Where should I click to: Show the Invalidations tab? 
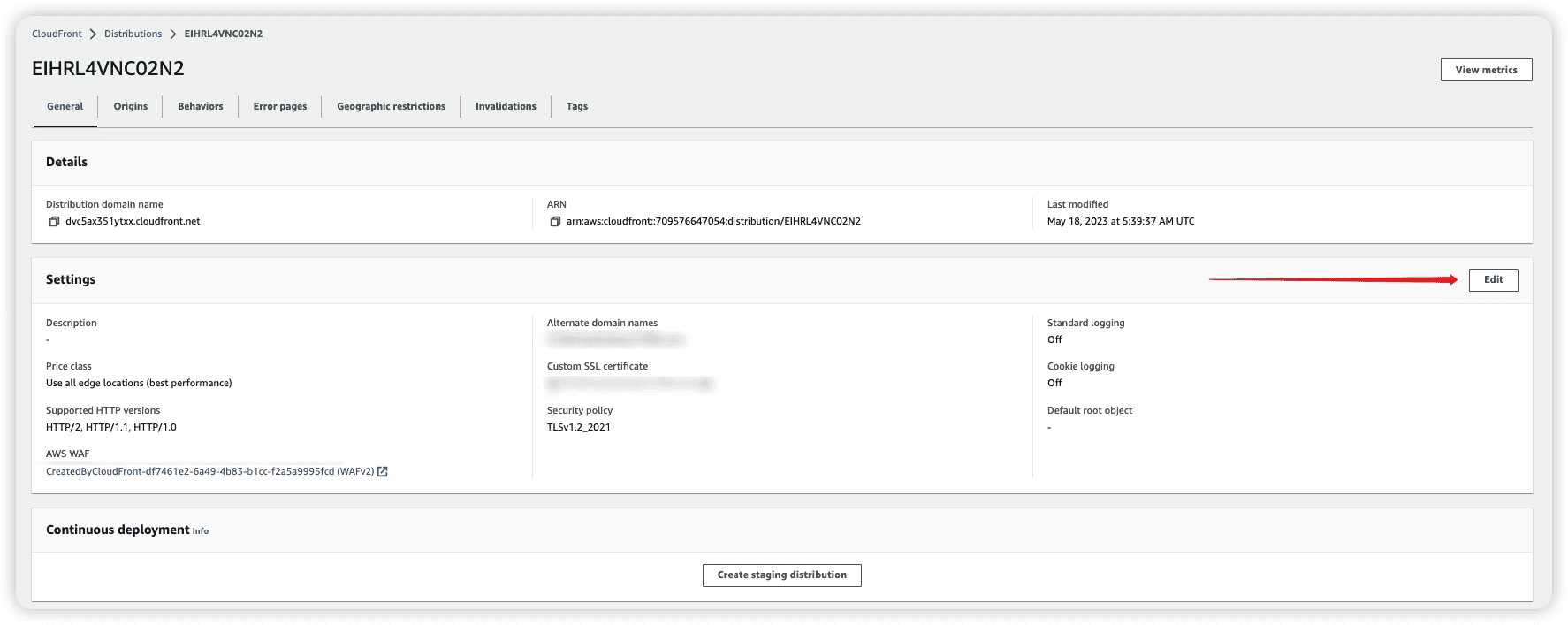(506, 107)
